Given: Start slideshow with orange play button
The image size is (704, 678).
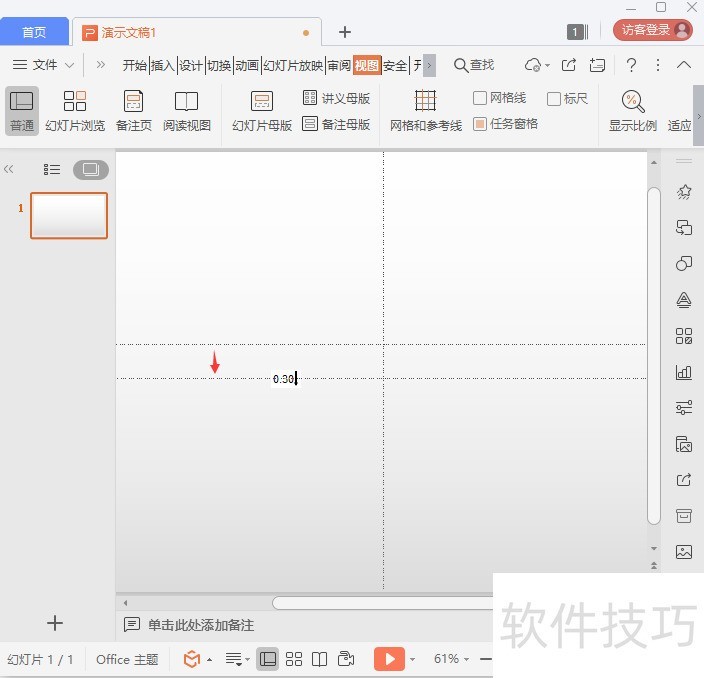Looking at the screenshot, I should [389, 659].
